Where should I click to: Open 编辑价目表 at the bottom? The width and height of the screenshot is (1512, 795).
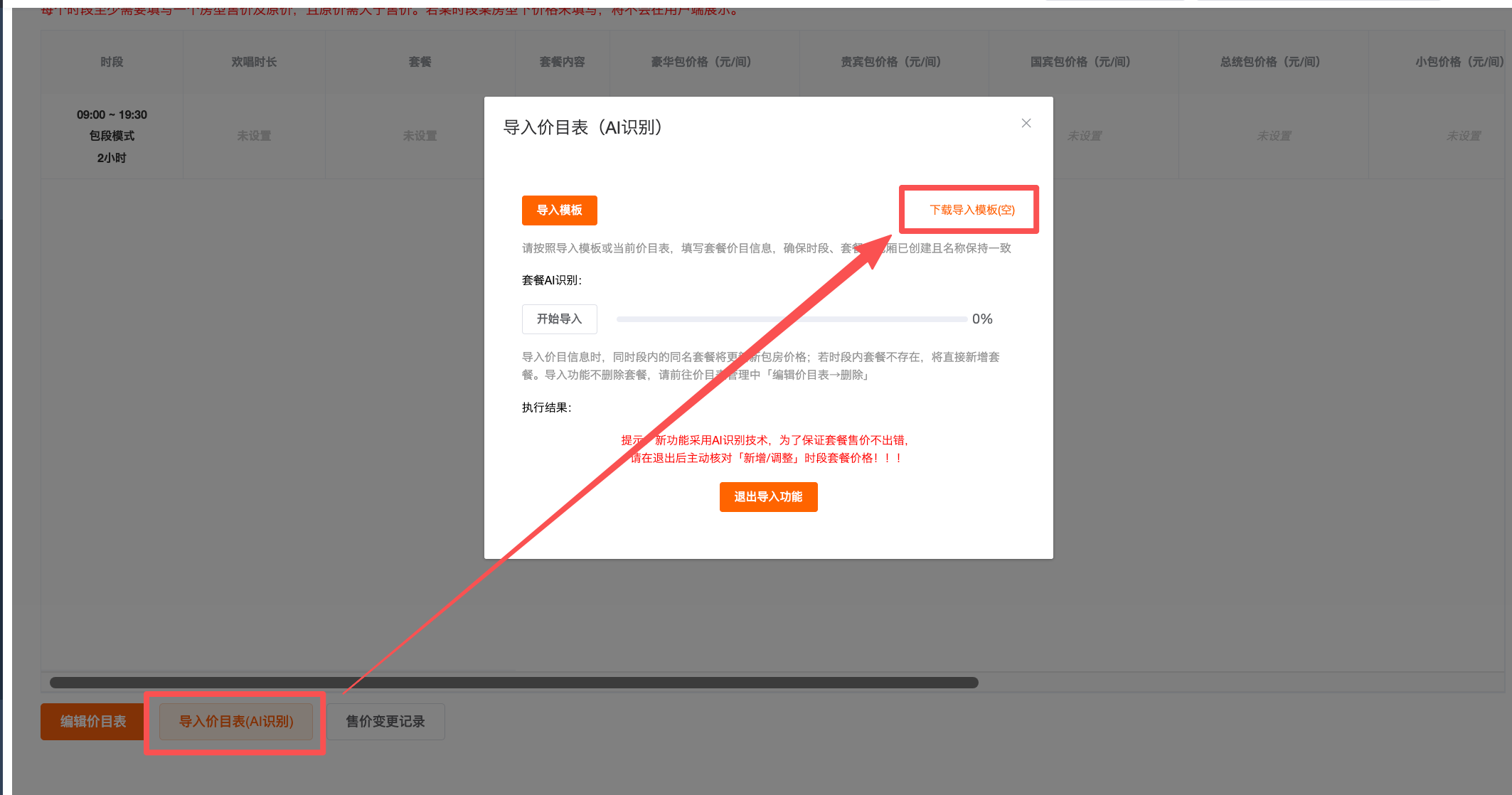(x=93, y=722)
